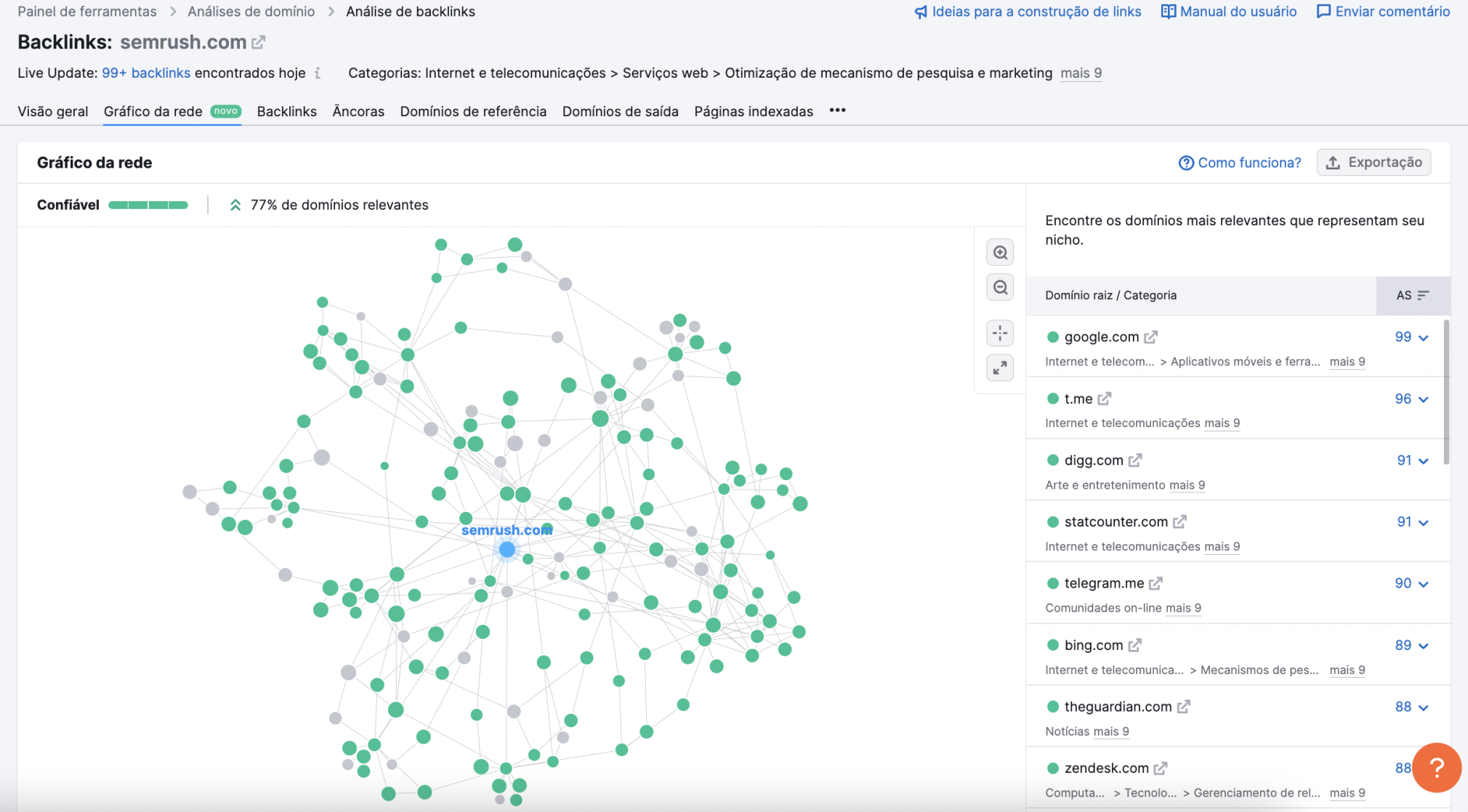The image size is (1468, 812).
Task: Show 'mais 9' categories in page header
Action: [1081, 73]
